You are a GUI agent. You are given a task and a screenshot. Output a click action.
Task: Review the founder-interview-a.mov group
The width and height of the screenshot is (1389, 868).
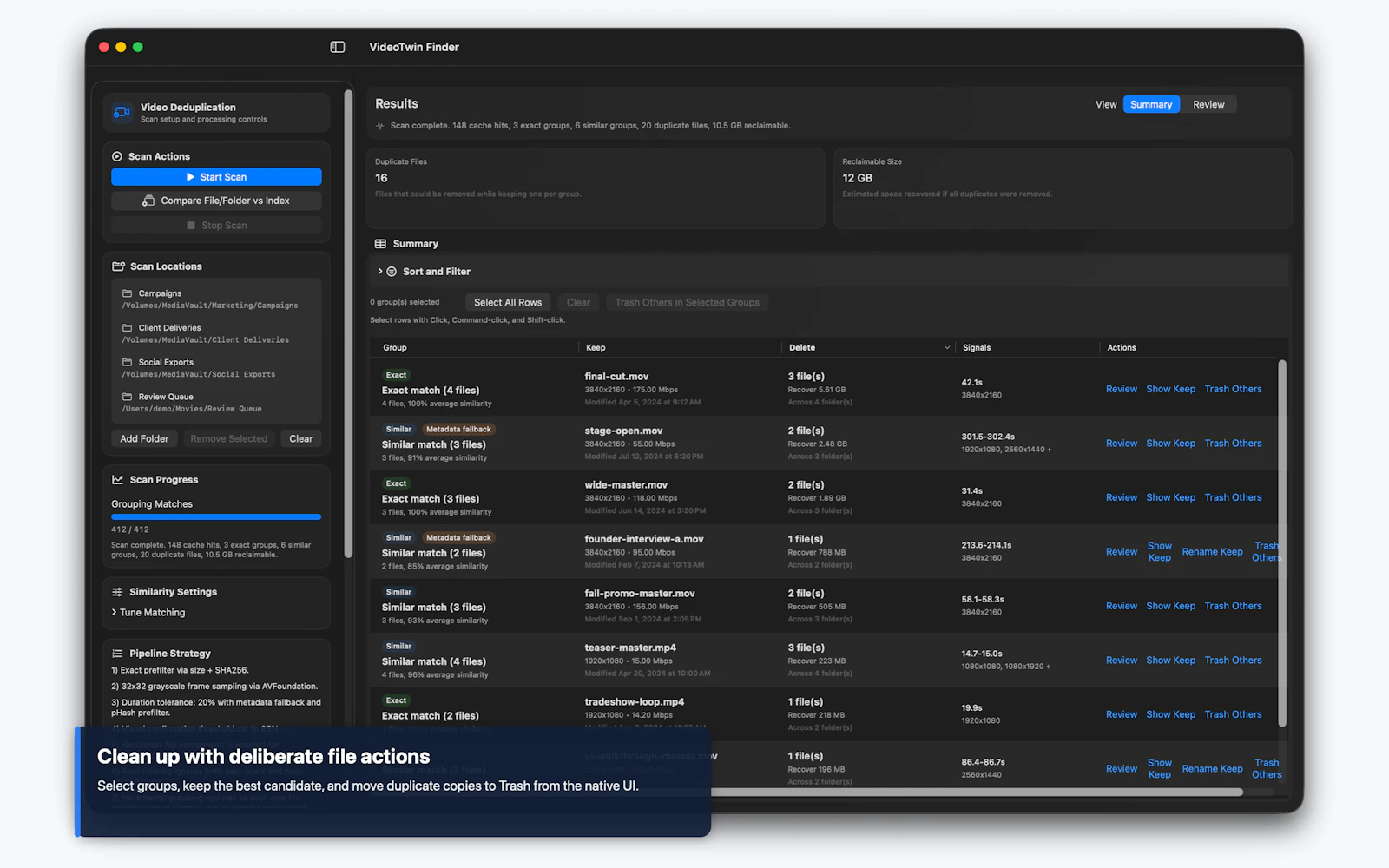[x=1122, y=552]
